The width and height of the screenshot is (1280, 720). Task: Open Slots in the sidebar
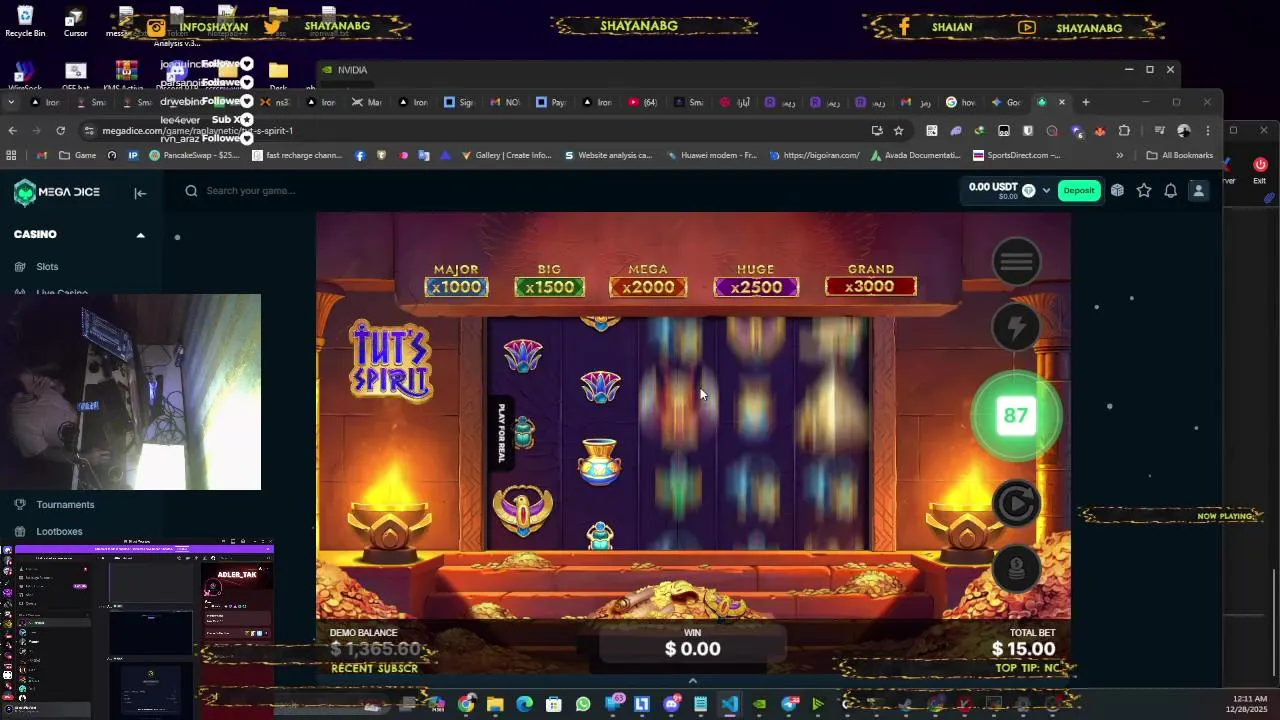coord(47,267)
